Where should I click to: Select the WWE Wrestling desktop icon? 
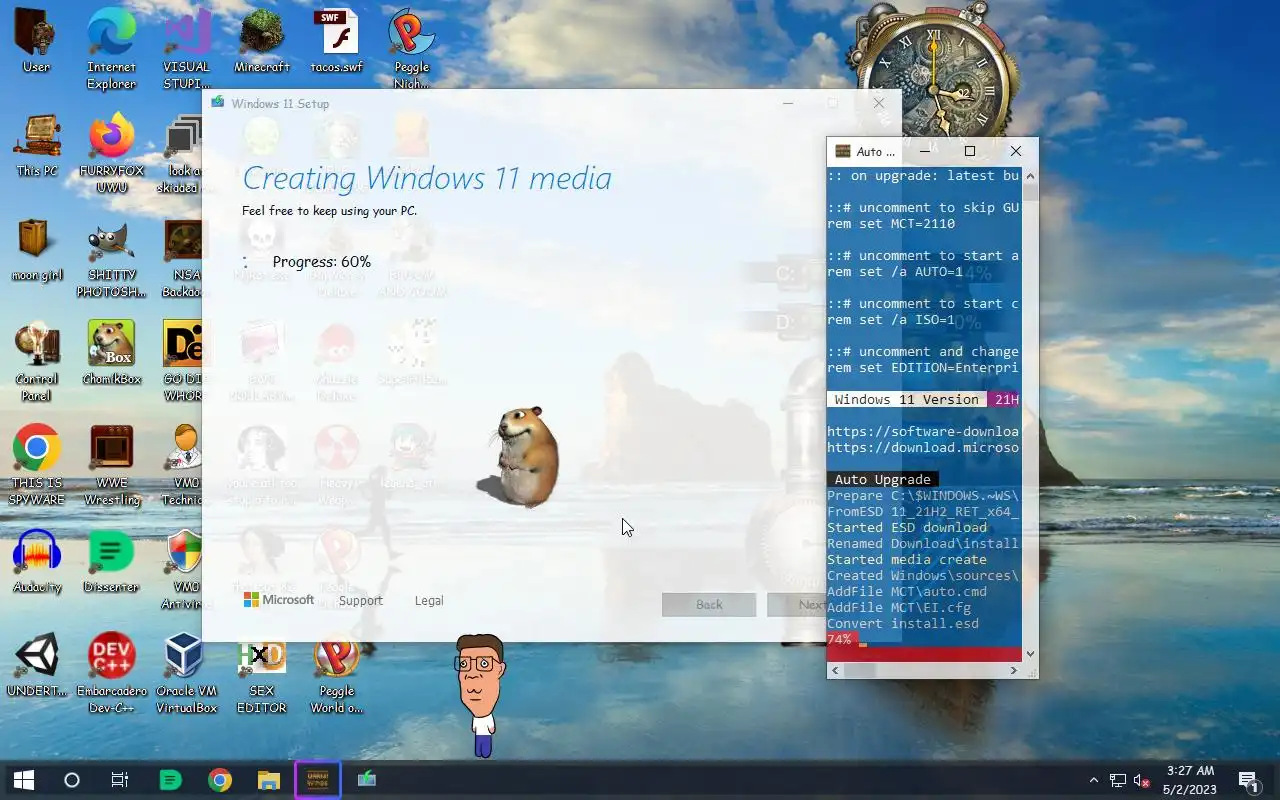(x=111, y=464)
